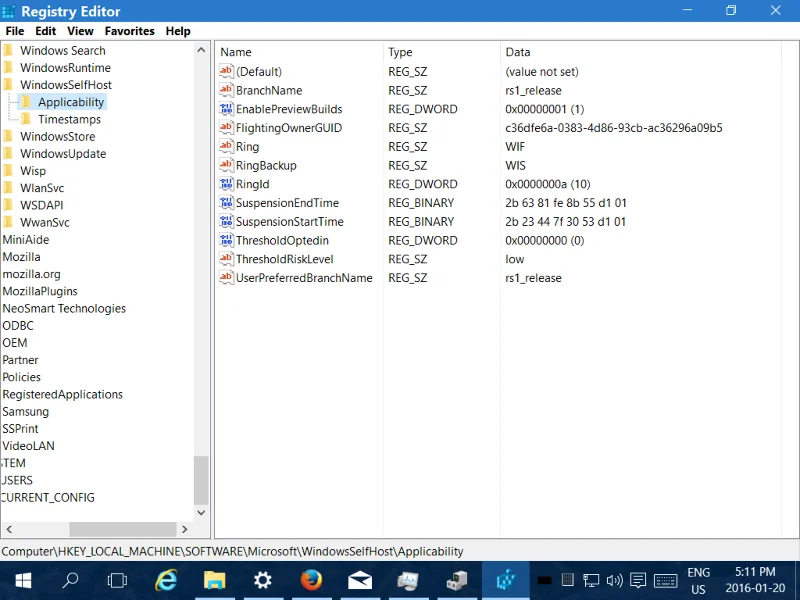This screenshot has width=800, height=600.
Task: Select the WlanSvc registry key
Action: click(x=42, y=188)
